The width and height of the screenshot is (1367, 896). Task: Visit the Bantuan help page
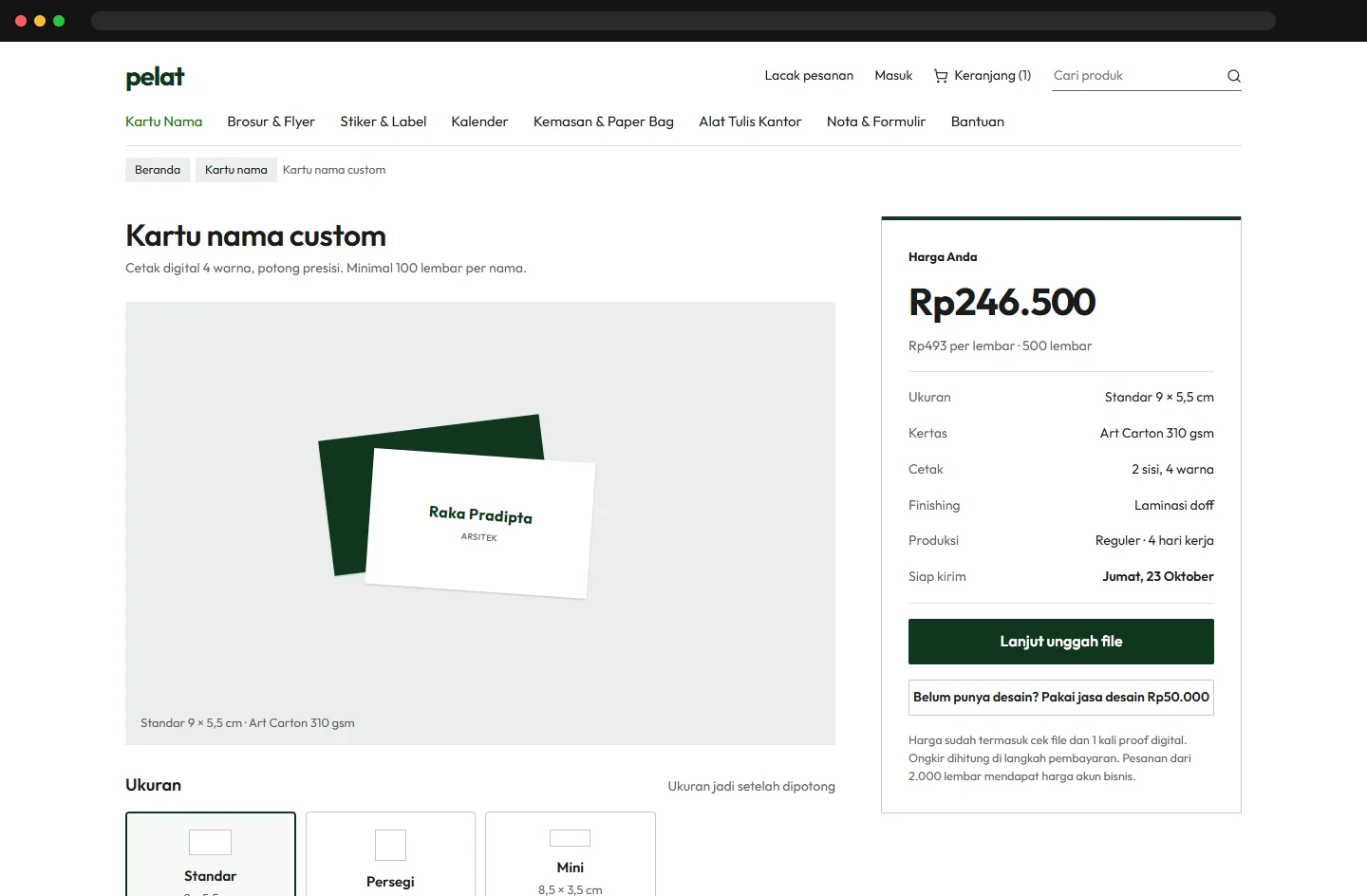click(978, 121)
